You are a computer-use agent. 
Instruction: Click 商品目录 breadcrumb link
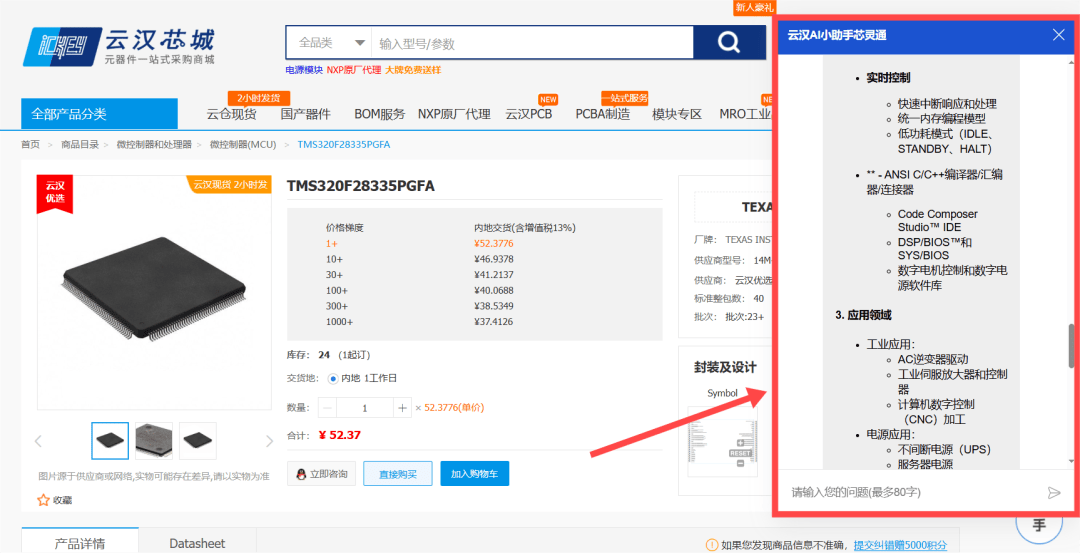80,145
